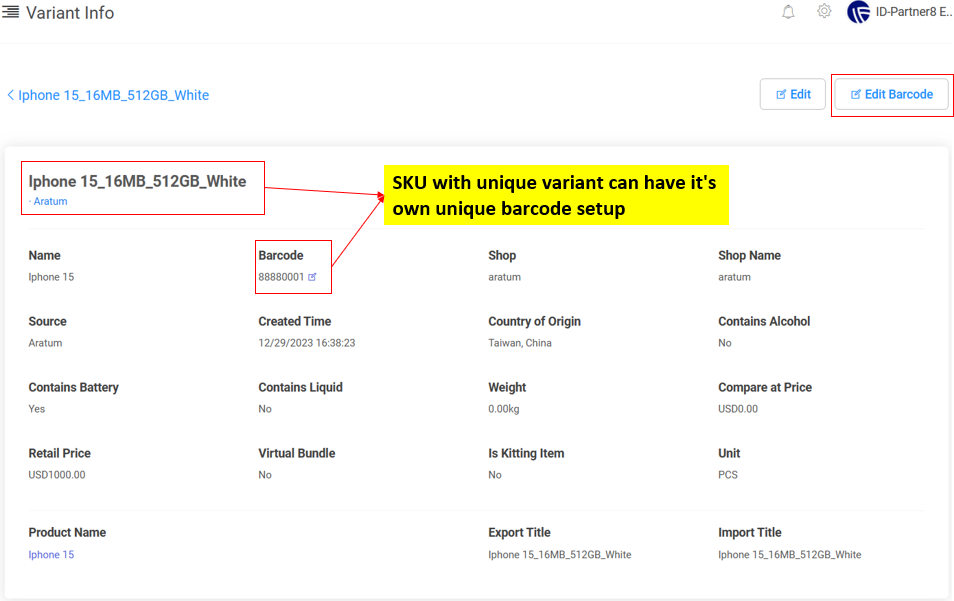Click the Unit value PCS
This screenshot has height=601, width=954.
728,475
